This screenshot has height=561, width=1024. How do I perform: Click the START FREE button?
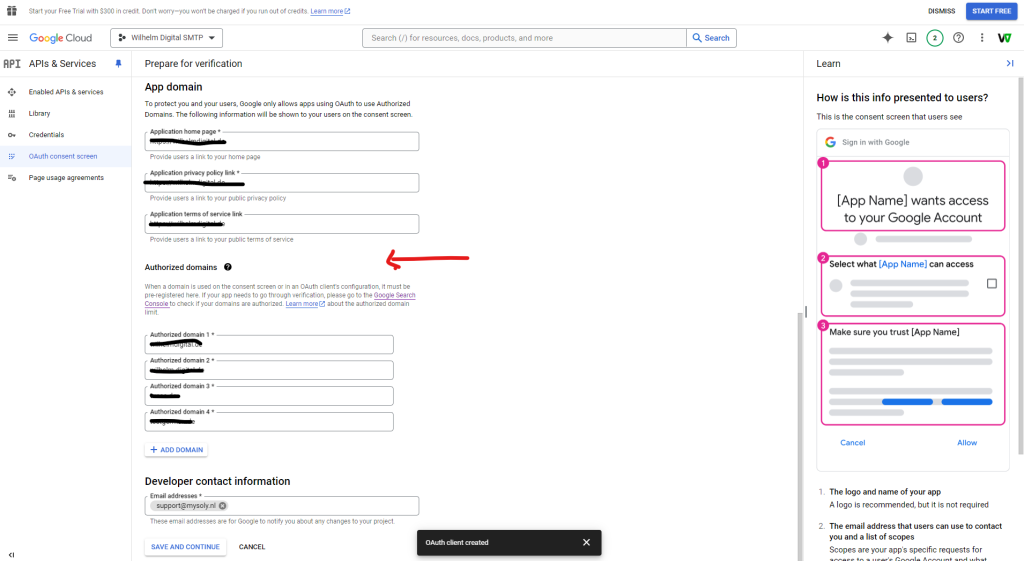tap(991, 11)
